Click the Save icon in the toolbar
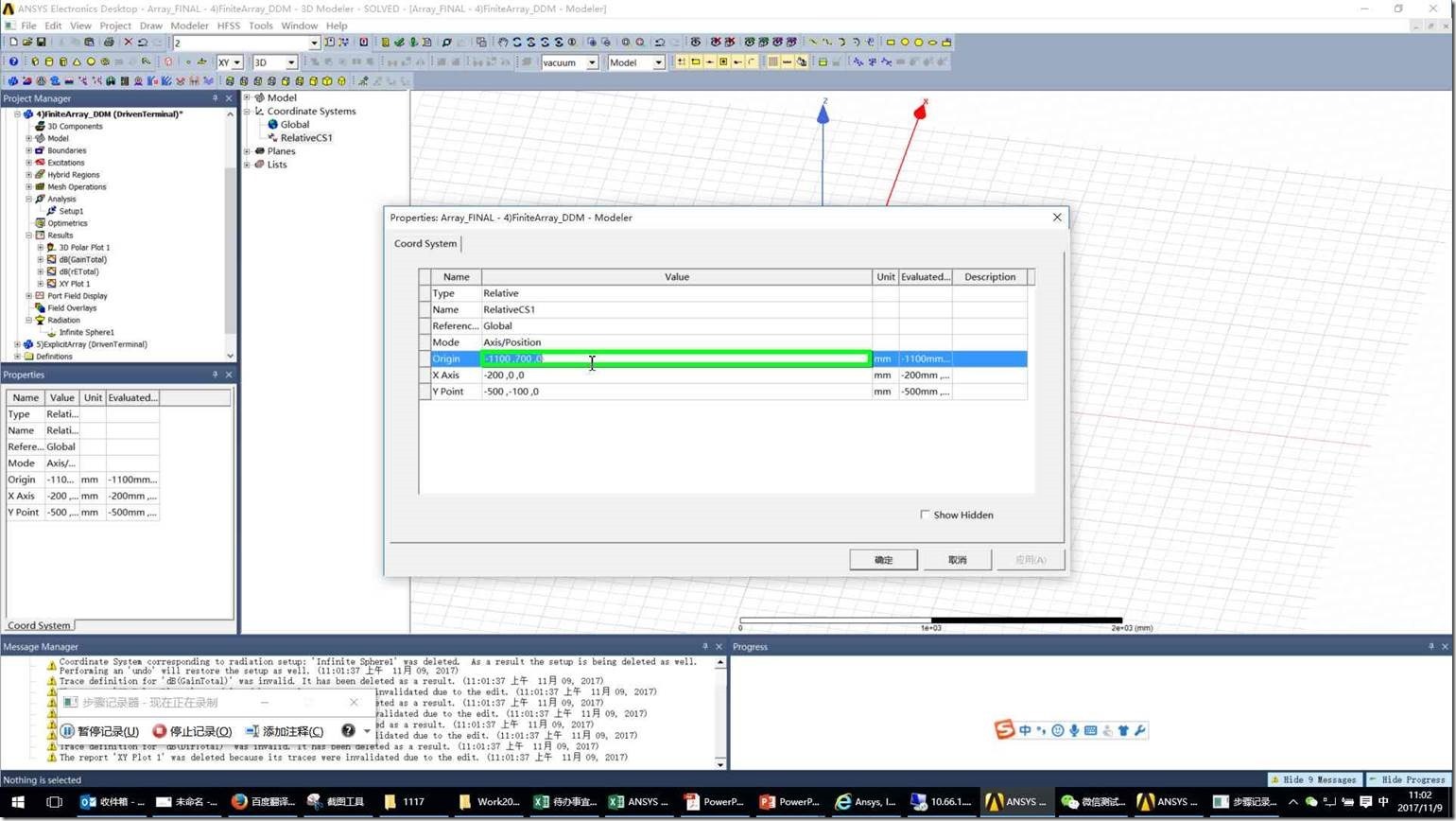 41,43
